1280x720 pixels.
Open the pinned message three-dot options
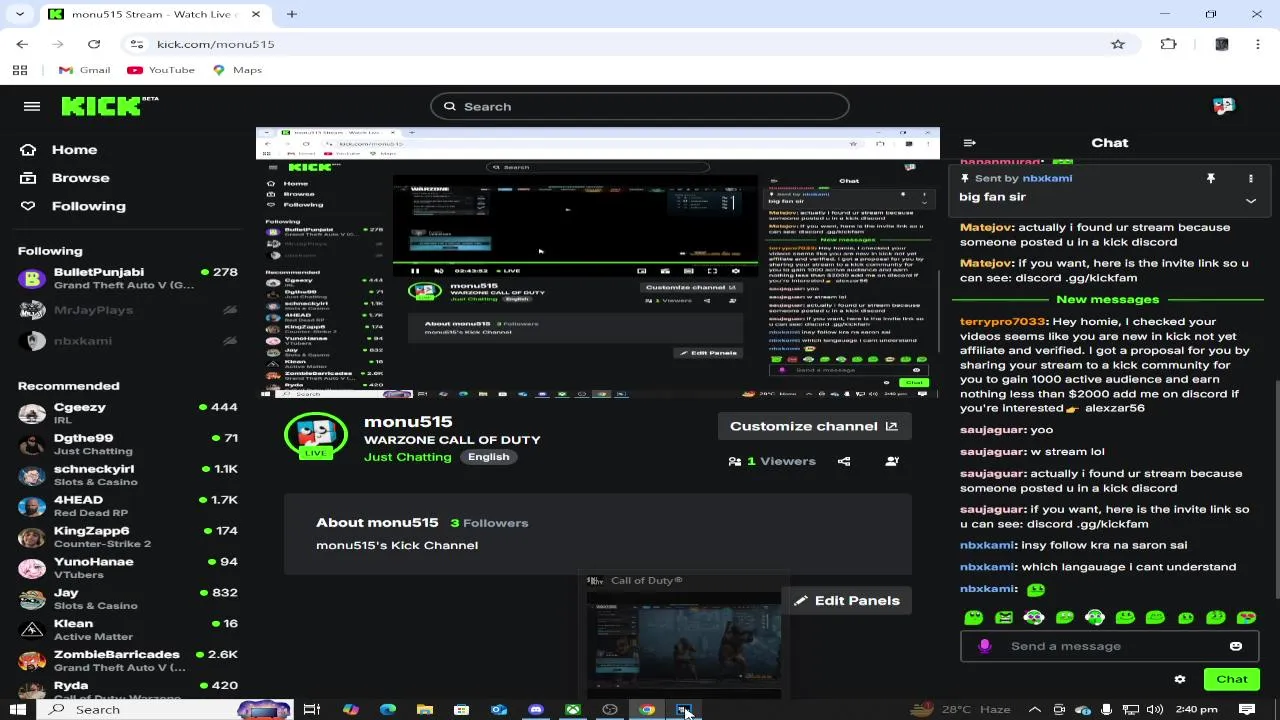click(1250, 178)
